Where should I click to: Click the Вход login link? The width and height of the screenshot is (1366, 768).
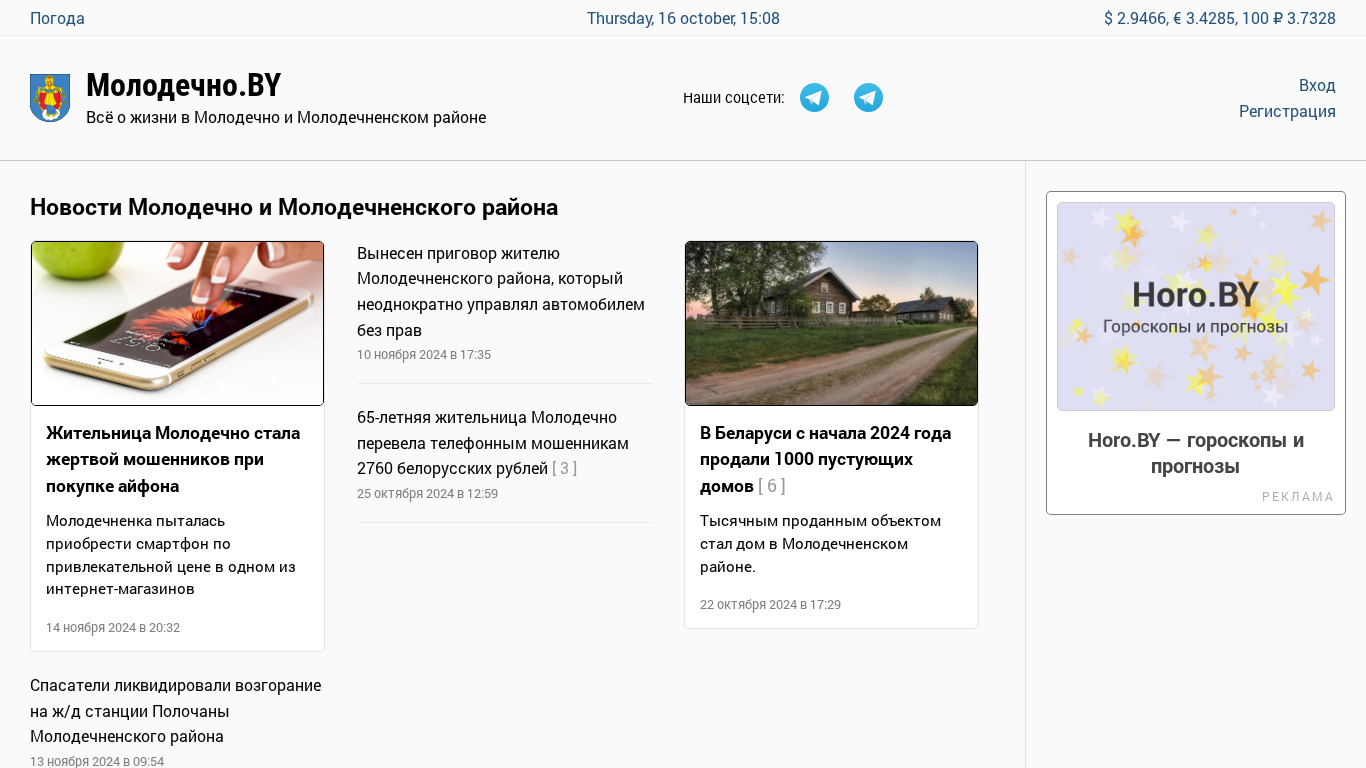coord(1317,85)
